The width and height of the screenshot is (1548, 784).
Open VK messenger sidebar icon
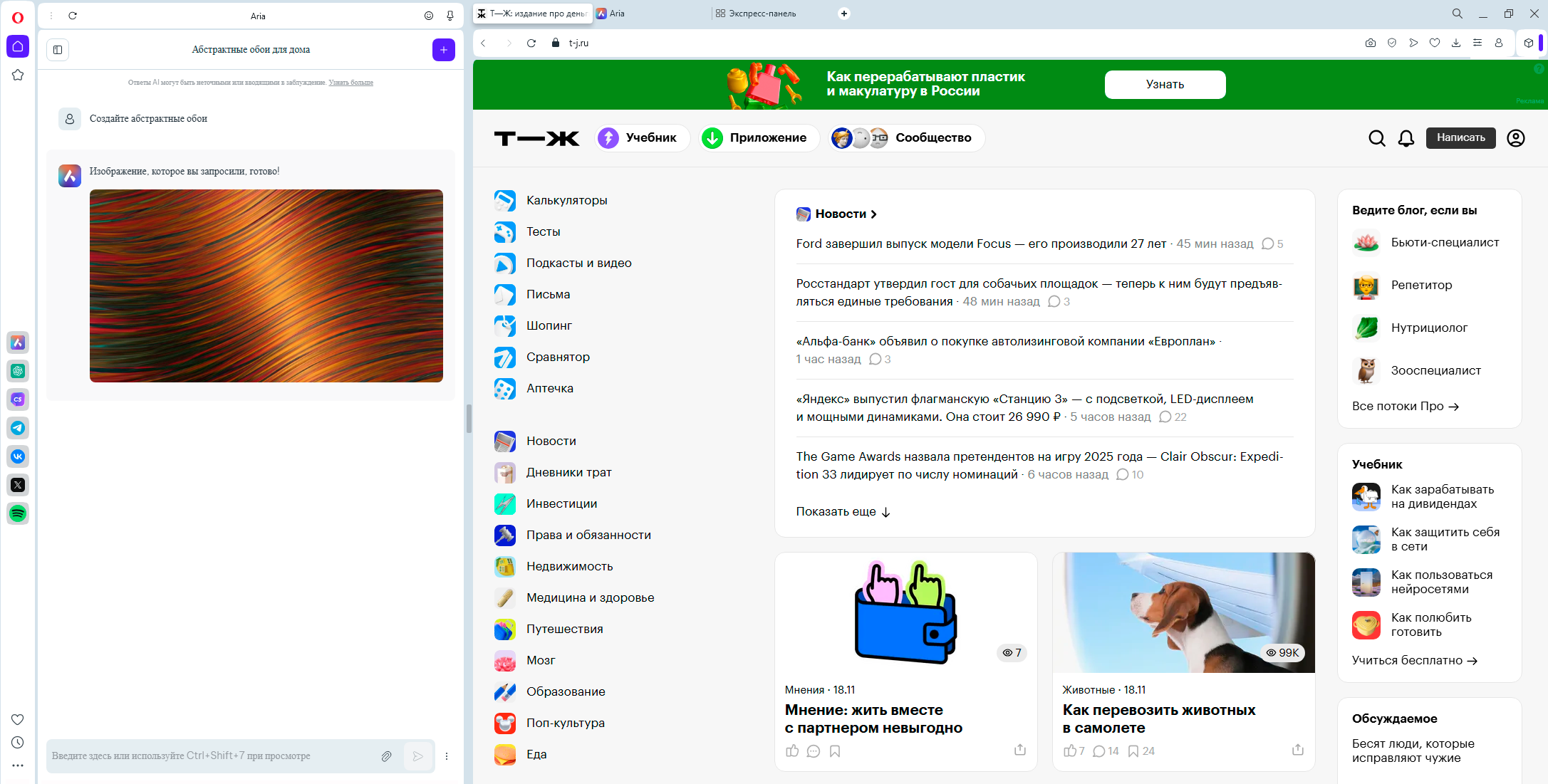coord(18,456)
